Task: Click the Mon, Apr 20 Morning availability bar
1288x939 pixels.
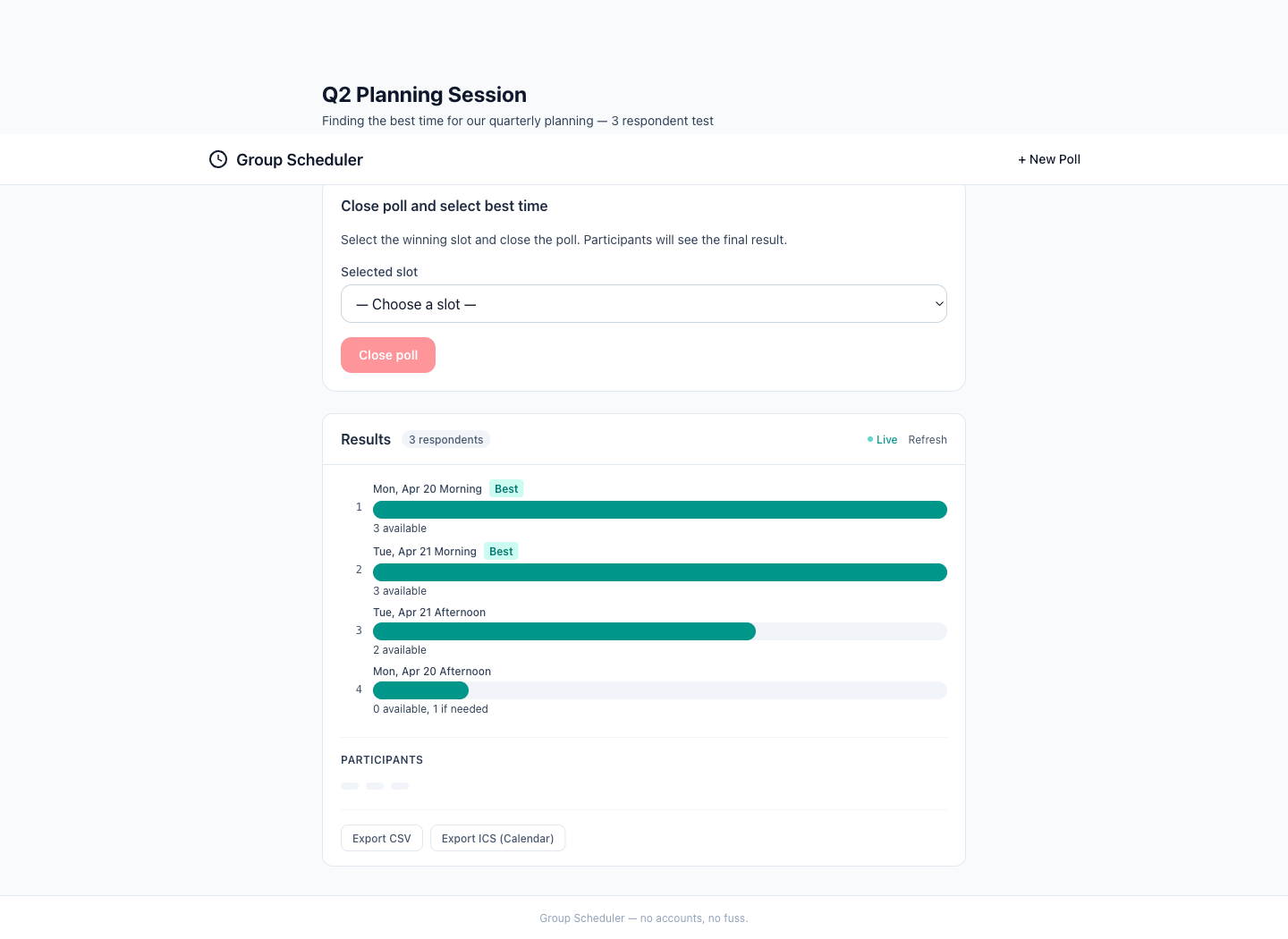Action: click(660, 510)
